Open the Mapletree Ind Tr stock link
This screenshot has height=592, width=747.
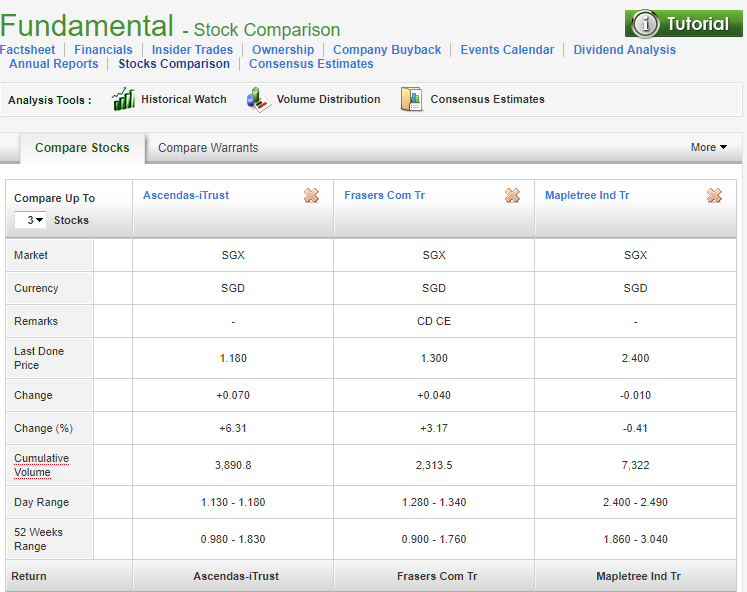coord(587,195)
